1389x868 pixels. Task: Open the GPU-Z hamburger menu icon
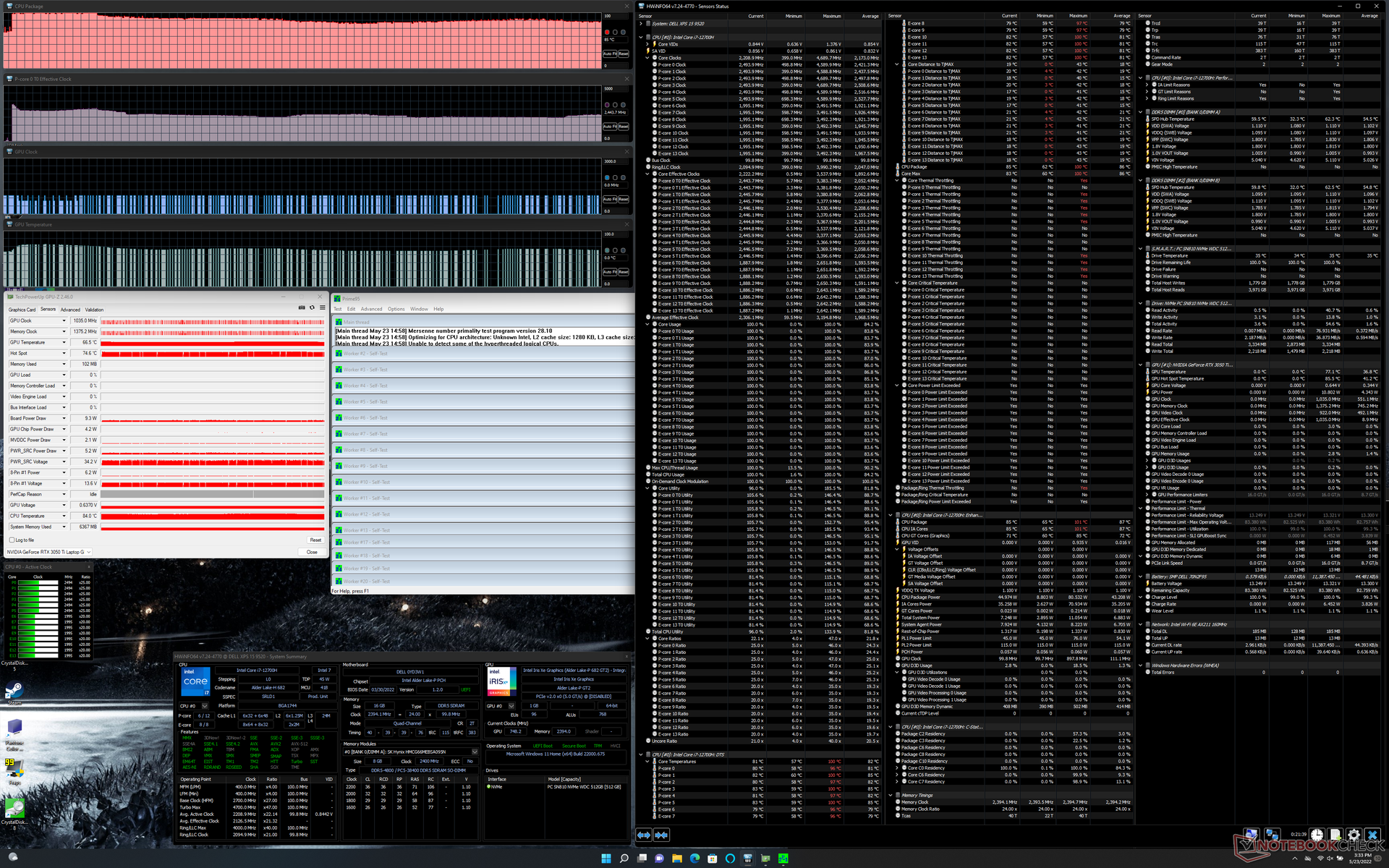coord(323,307)
